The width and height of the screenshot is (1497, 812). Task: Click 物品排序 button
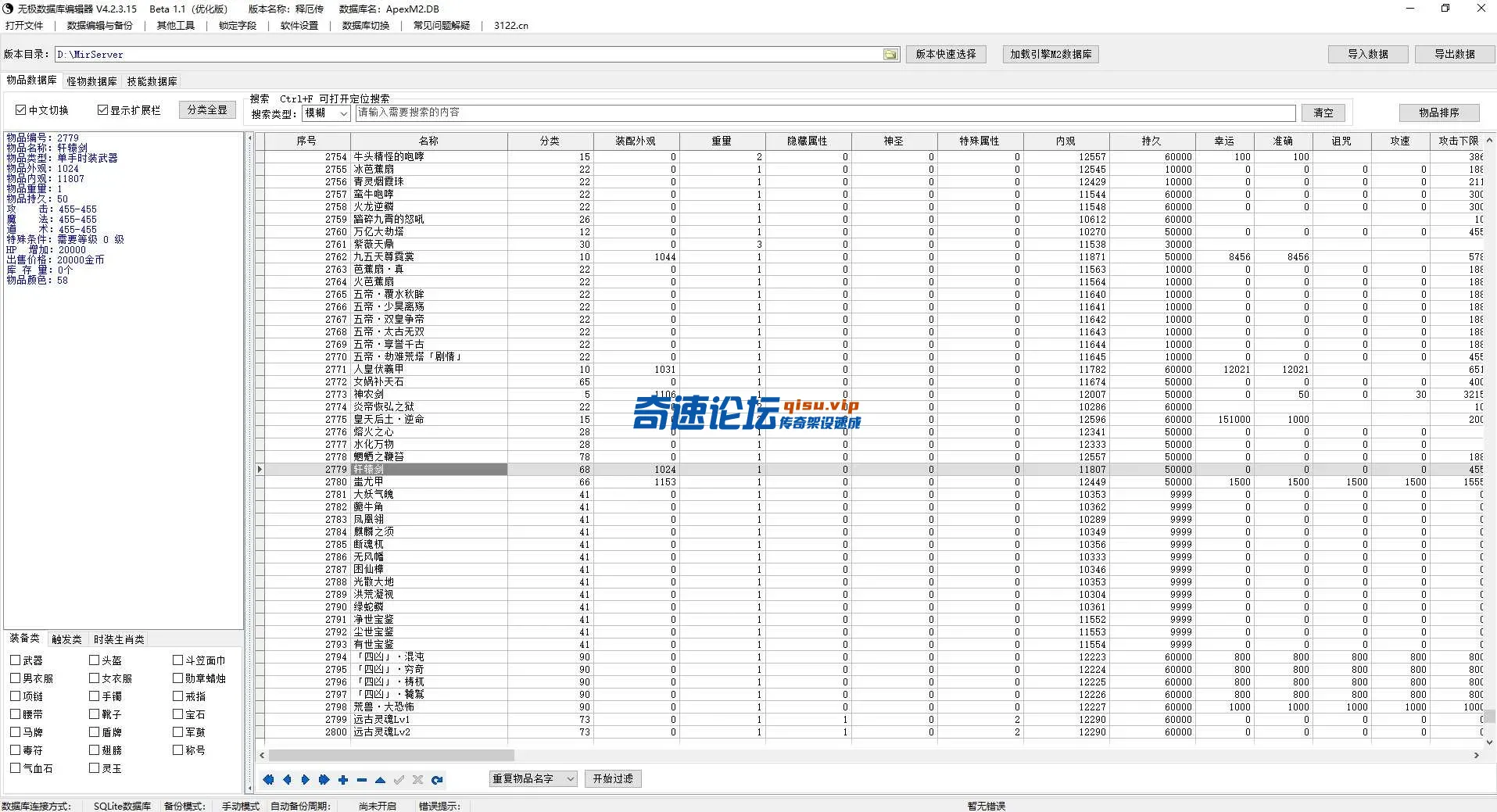(1439, 113)
